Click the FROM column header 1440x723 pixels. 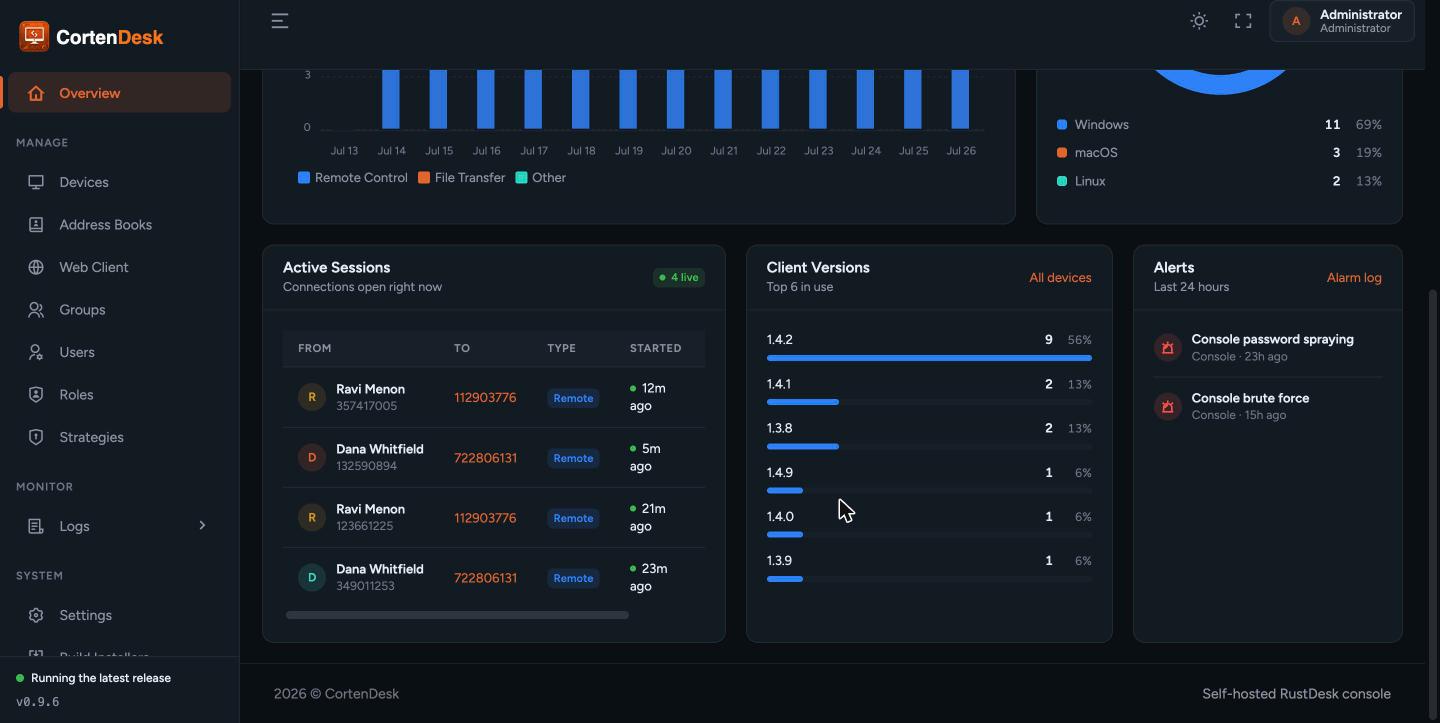314,348
